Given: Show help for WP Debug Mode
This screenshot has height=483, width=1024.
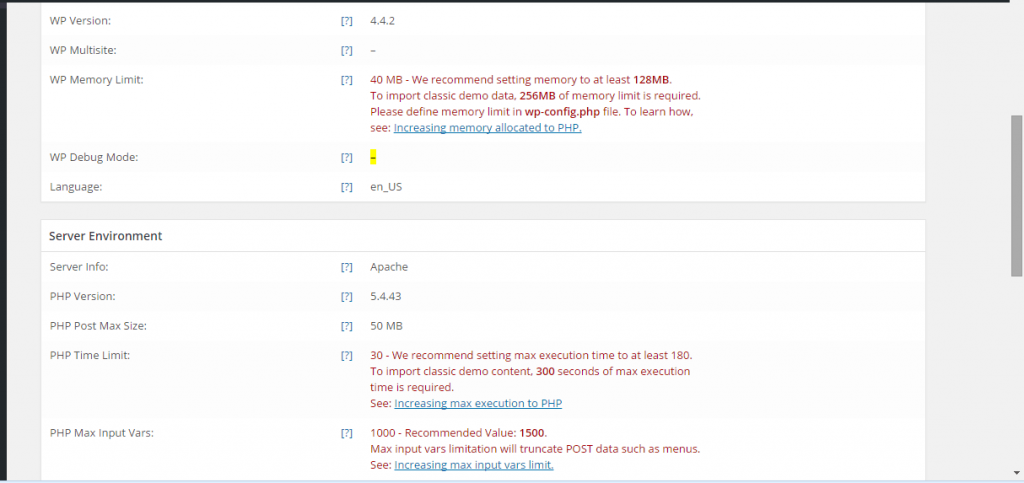Looking at the screenshot, I should point(346,158).
